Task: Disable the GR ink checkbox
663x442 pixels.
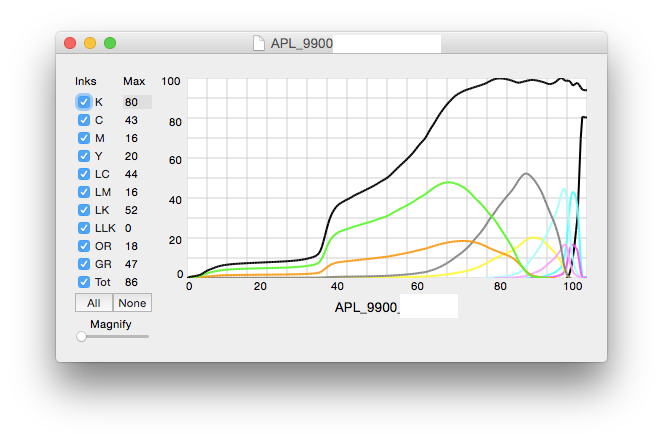Action: pos(84,264)
